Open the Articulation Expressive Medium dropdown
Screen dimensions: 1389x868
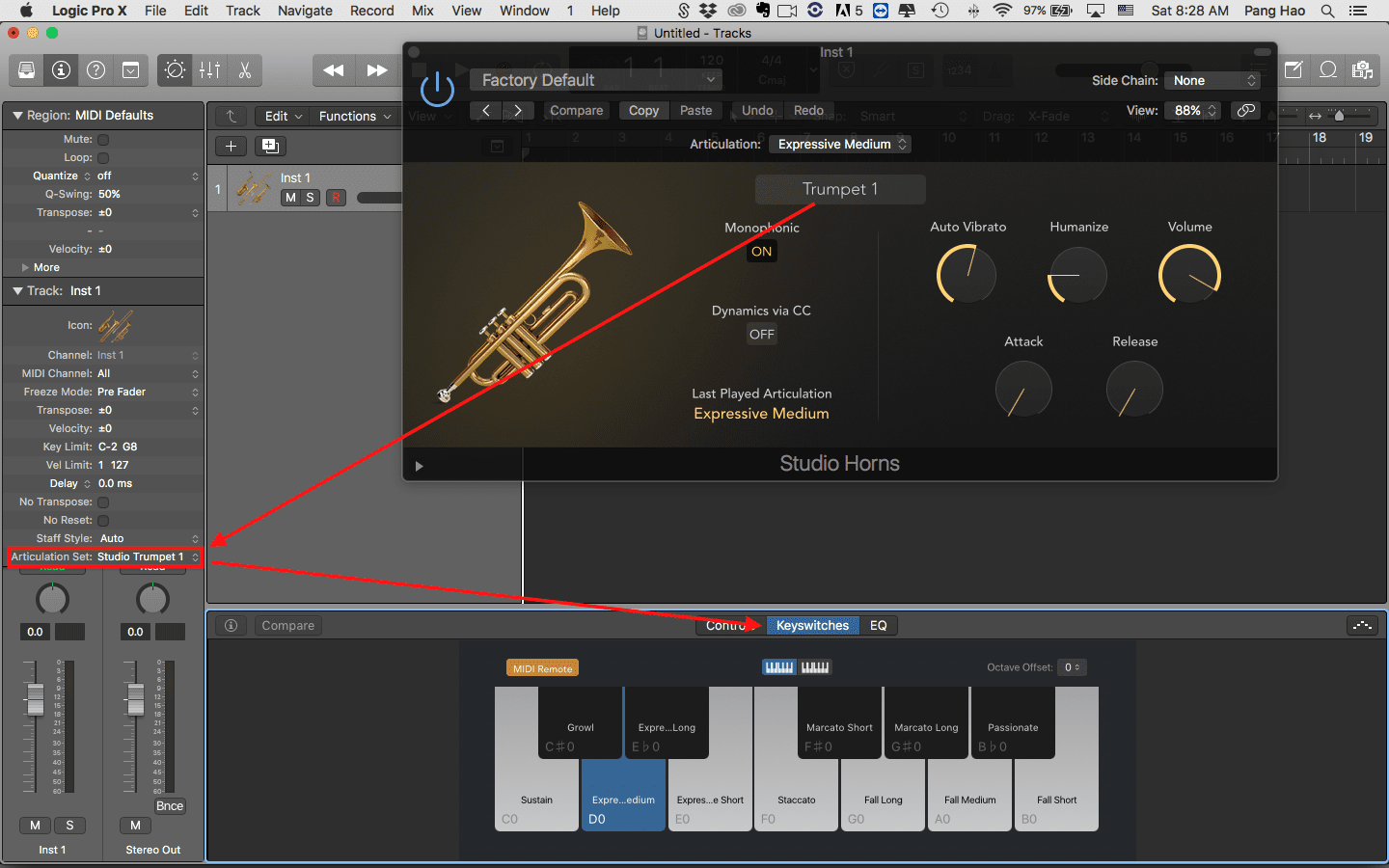841,144
